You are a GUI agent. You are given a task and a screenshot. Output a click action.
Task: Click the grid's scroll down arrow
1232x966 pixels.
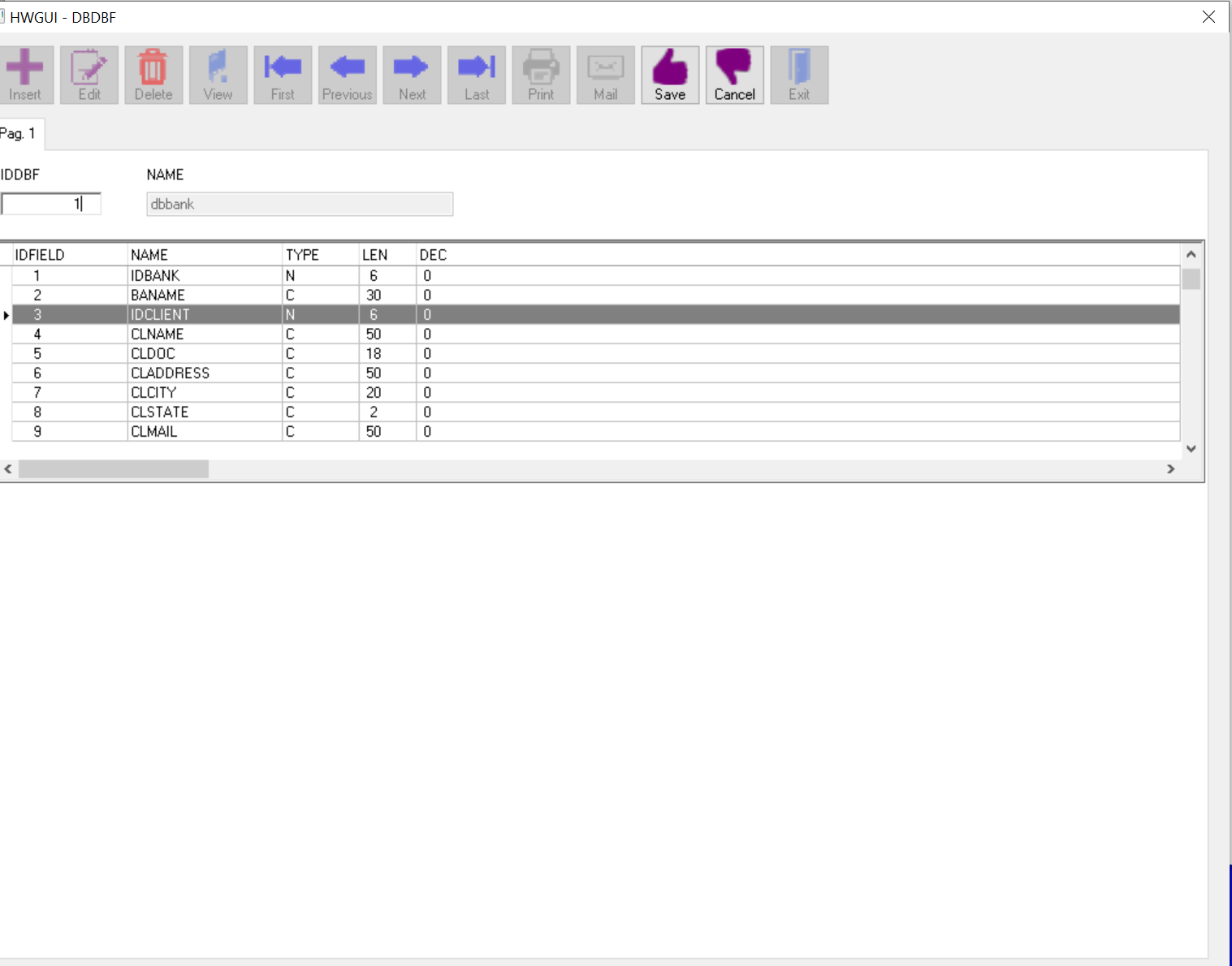tap(1191, 449)
